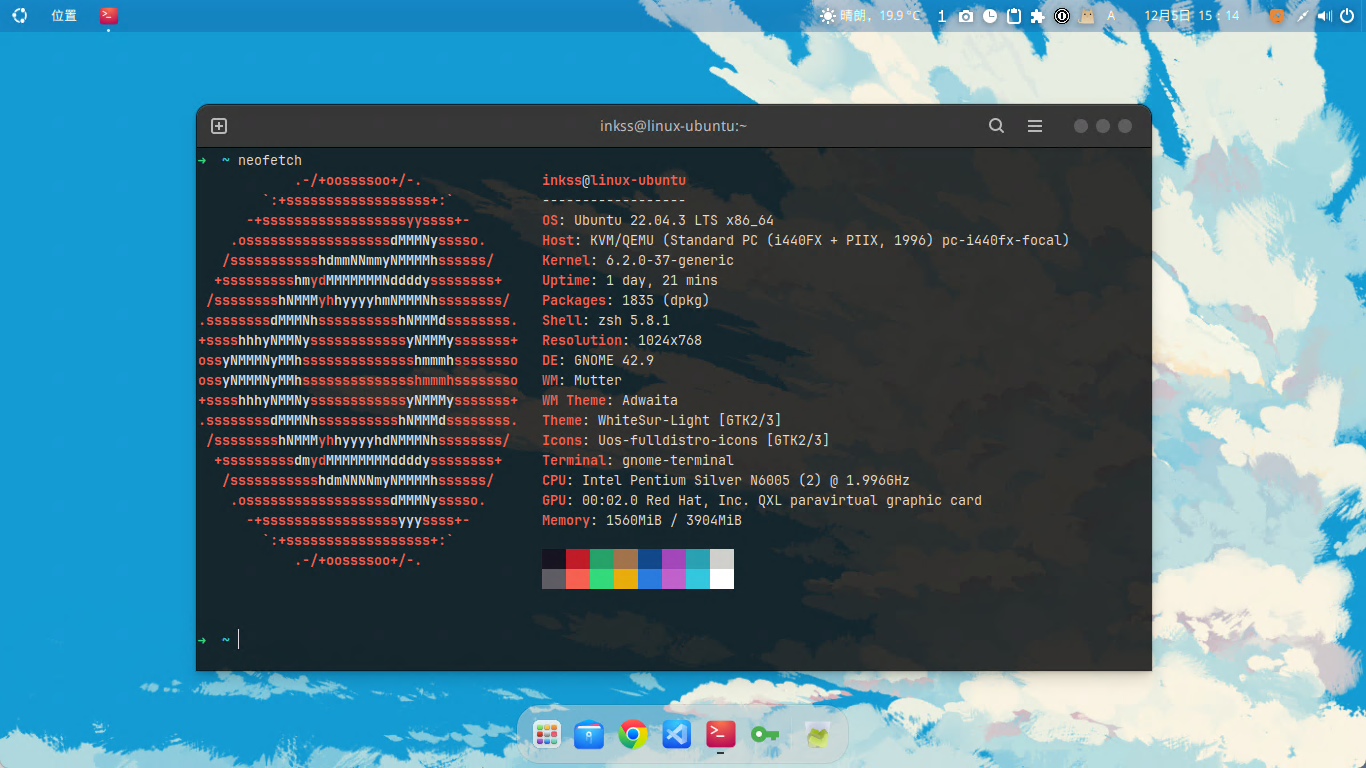Screen dimensions: 1366x768
Task: Click the terminal indicator in top bar
Action: [108, 15]
